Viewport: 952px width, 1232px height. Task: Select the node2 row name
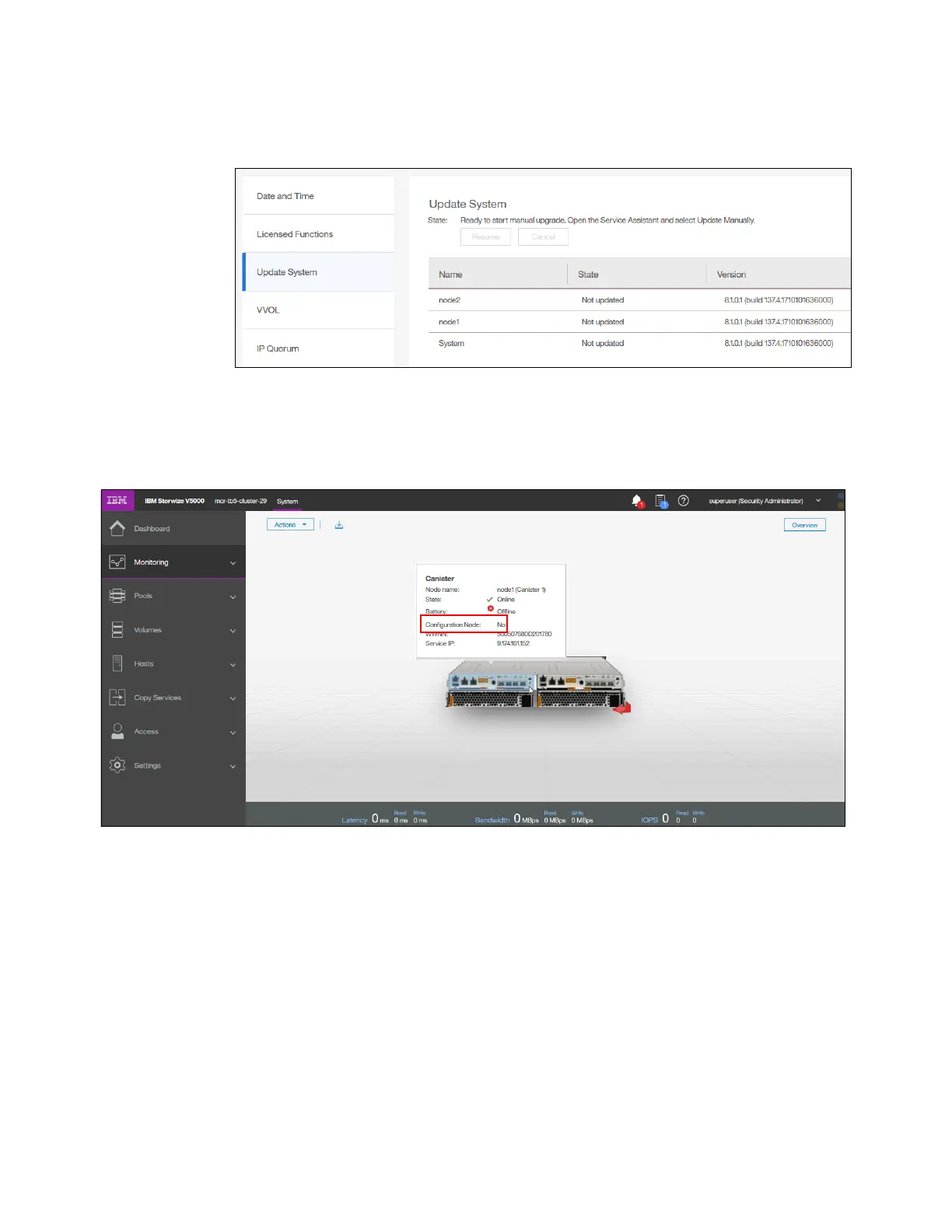(450, 300)
